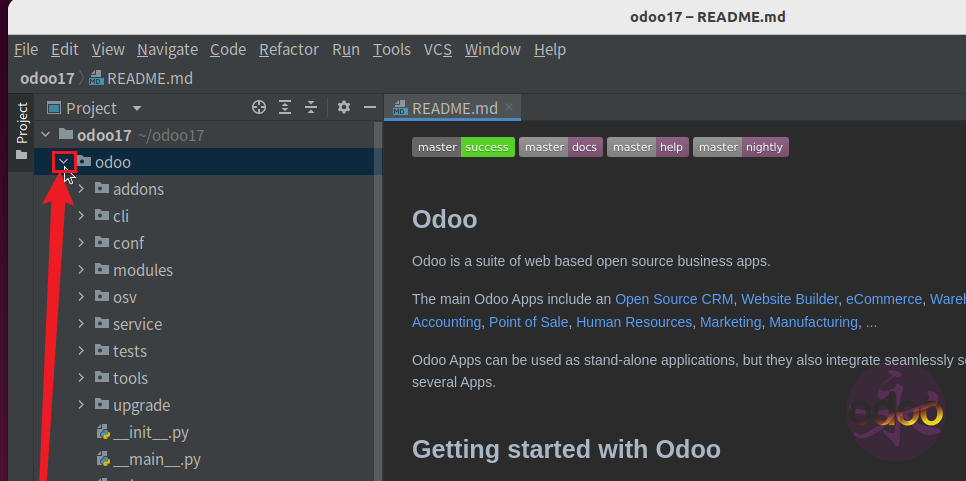Expand the tools folder chevron

81,378
